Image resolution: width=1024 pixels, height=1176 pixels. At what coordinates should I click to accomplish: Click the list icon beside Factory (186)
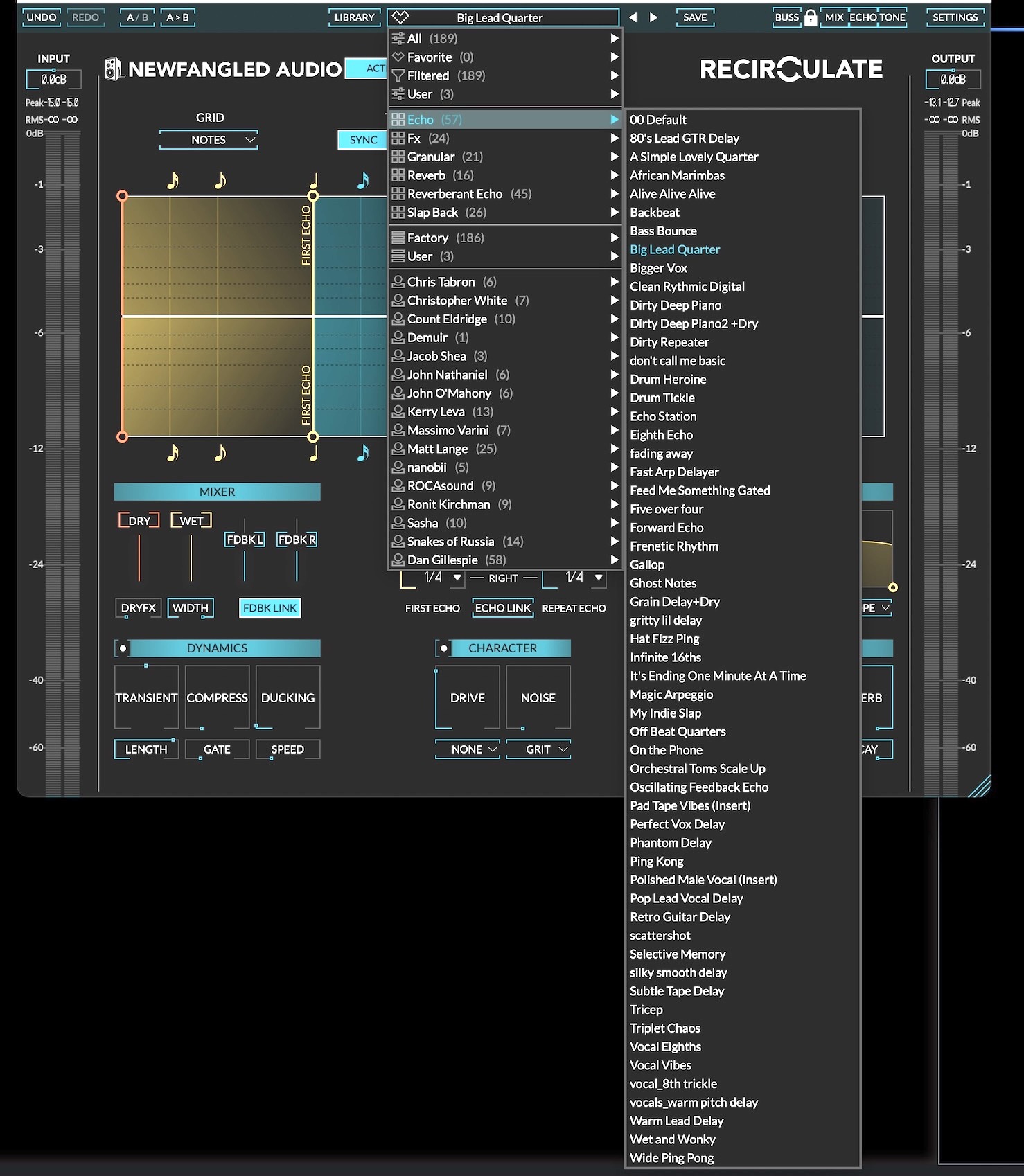tap(398, 238)
